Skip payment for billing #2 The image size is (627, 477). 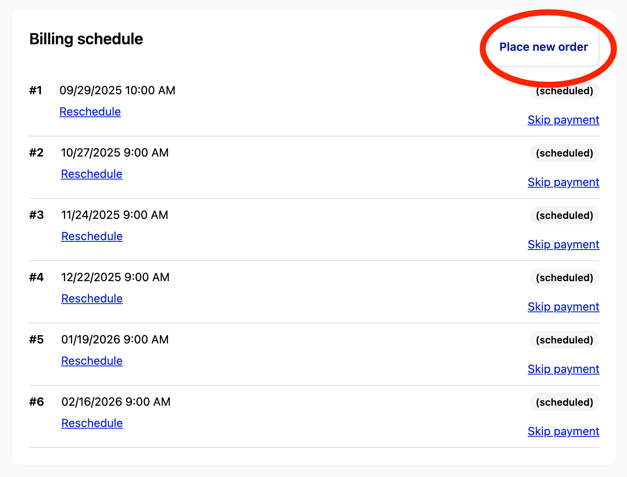coord(563,182)
